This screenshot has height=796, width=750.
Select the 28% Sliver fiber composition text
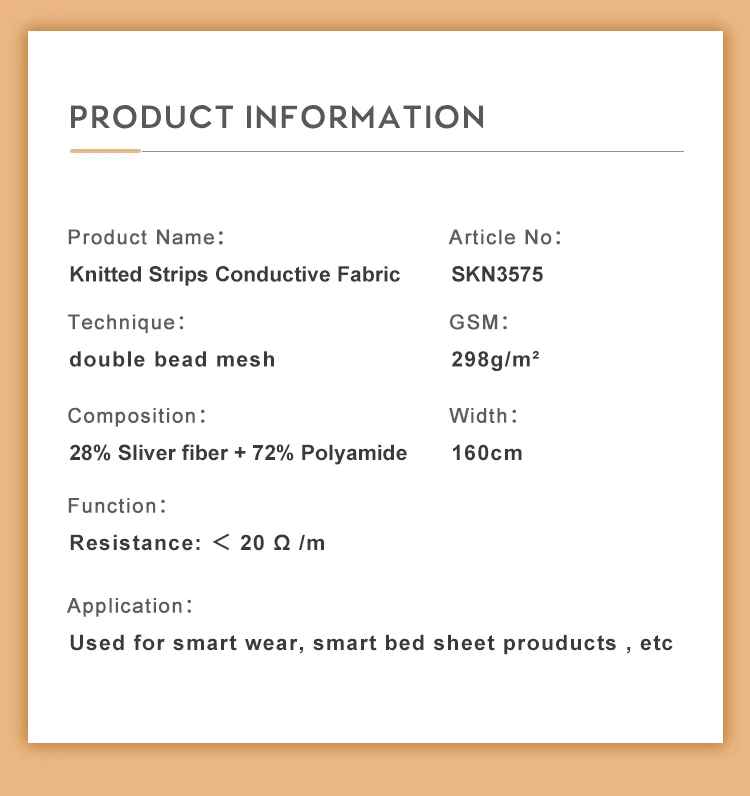pyautogui.click(x=238, y=453)
